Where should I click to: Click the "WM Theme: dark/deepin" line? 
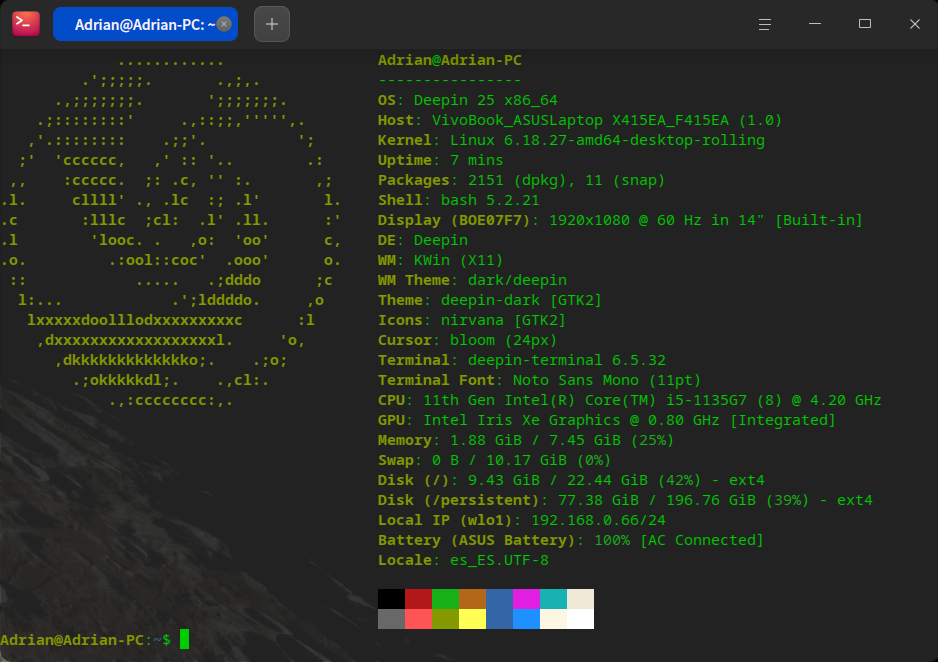(x=472, y=280)
